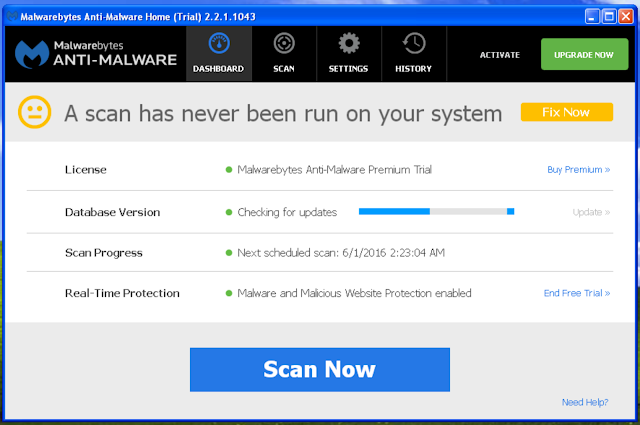Click the yellow Fix Now button
Image resolution: width=640 pixels, height=425 pixels.
pos(567,112)
